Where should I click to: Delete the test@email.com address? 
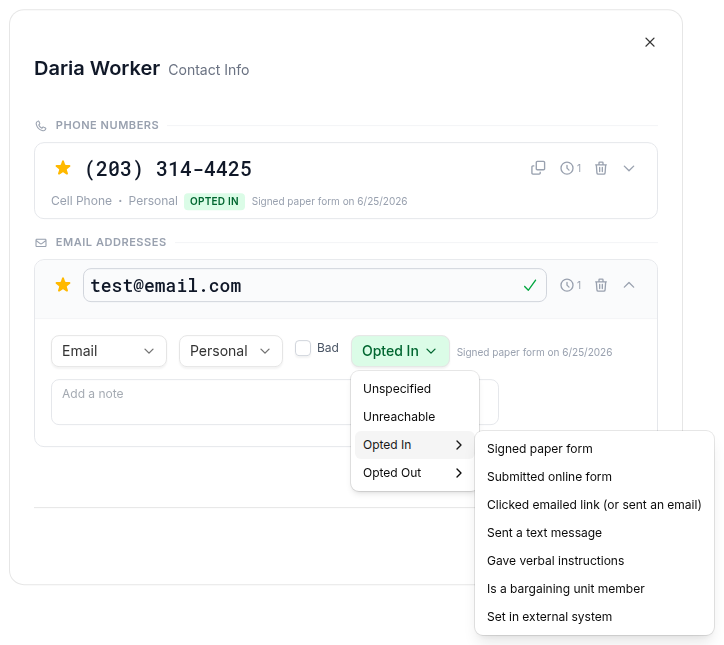click(x=601, y=285)
